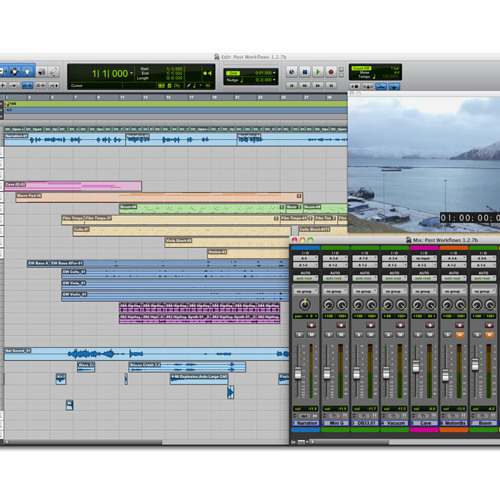Open Main Counter format dropdown arrow
Viewport: 500px width, 500px height.
[132, 73]
